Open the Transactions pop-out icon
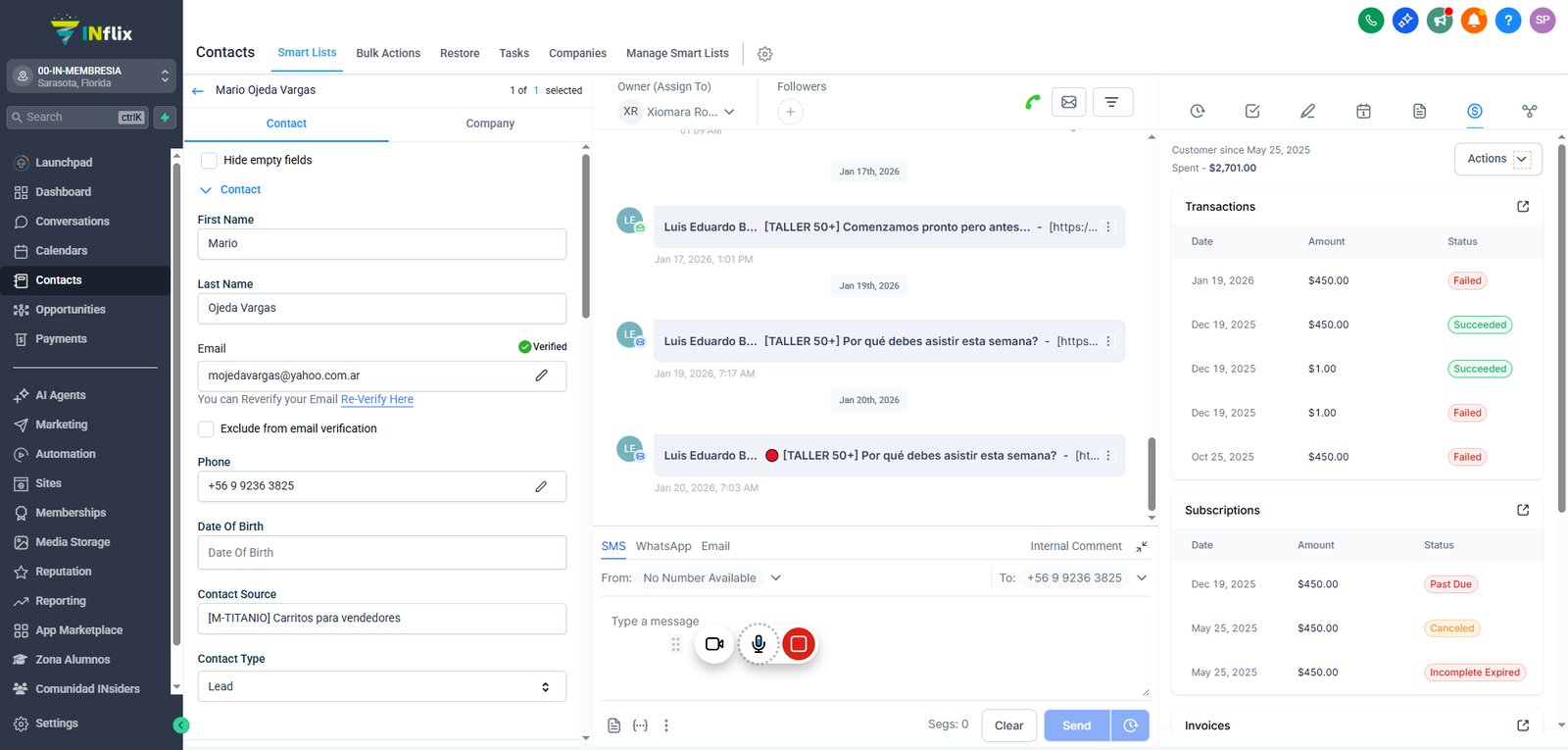Viewport: 1568px width, 750px height. pyautogui.click(x=1523, y=207)
